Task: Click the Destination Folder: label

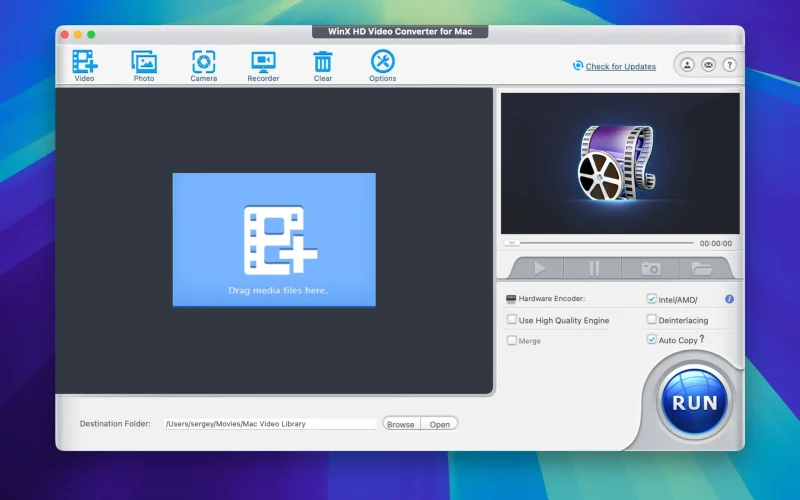Action: 115,423
